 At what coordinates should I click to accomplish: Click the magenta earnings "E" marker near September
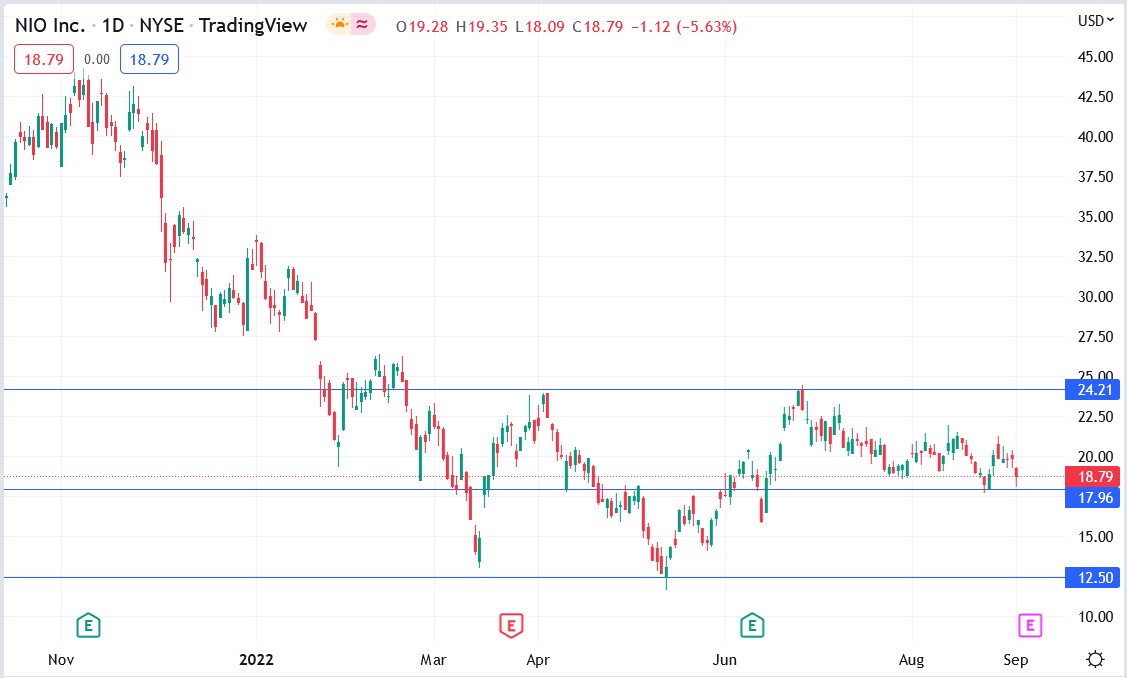(x=1028, y=625)
